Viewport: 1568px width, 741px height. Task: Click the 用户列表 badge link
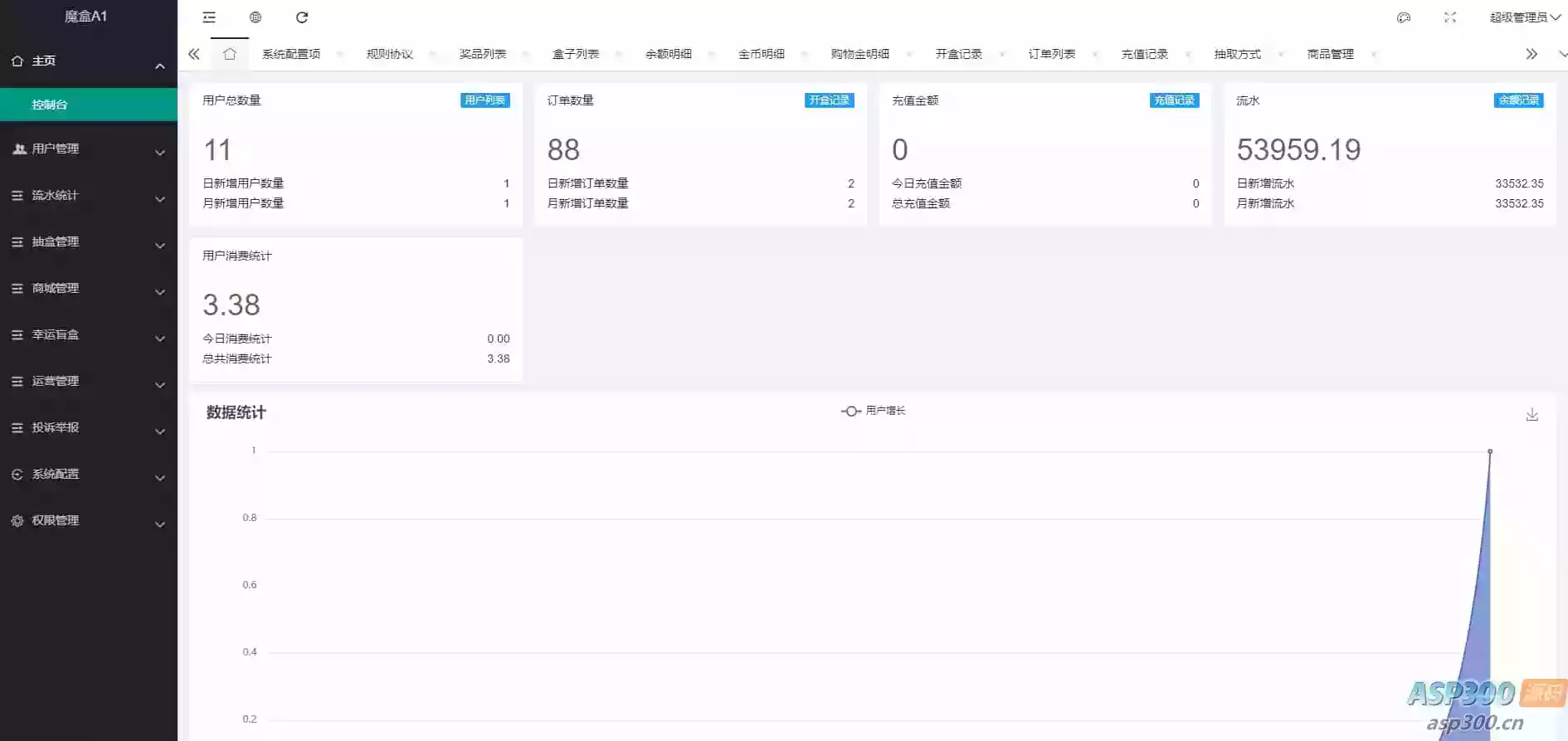pos(485,100)
